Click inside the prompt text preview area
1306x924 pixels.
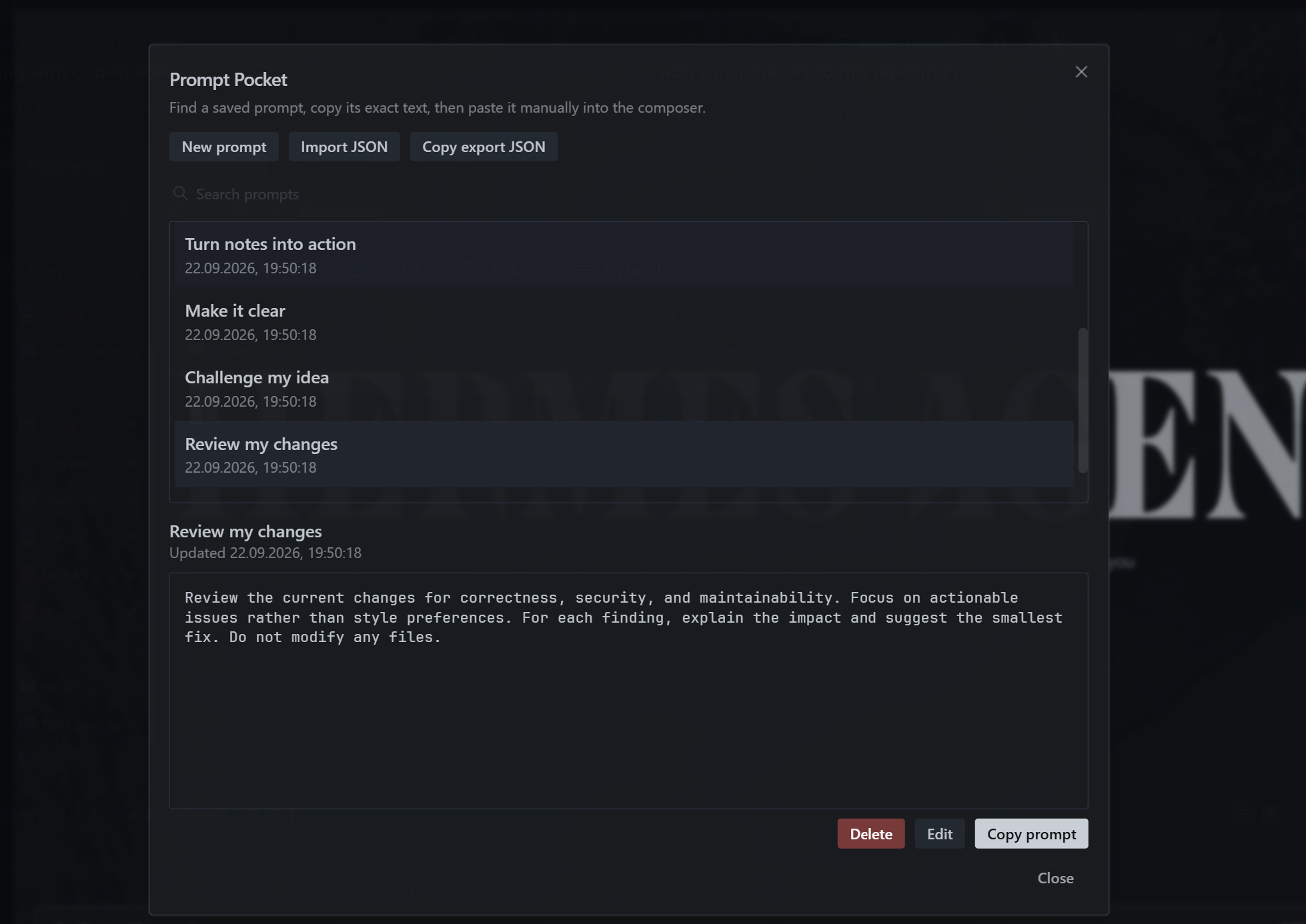(628, 691)
